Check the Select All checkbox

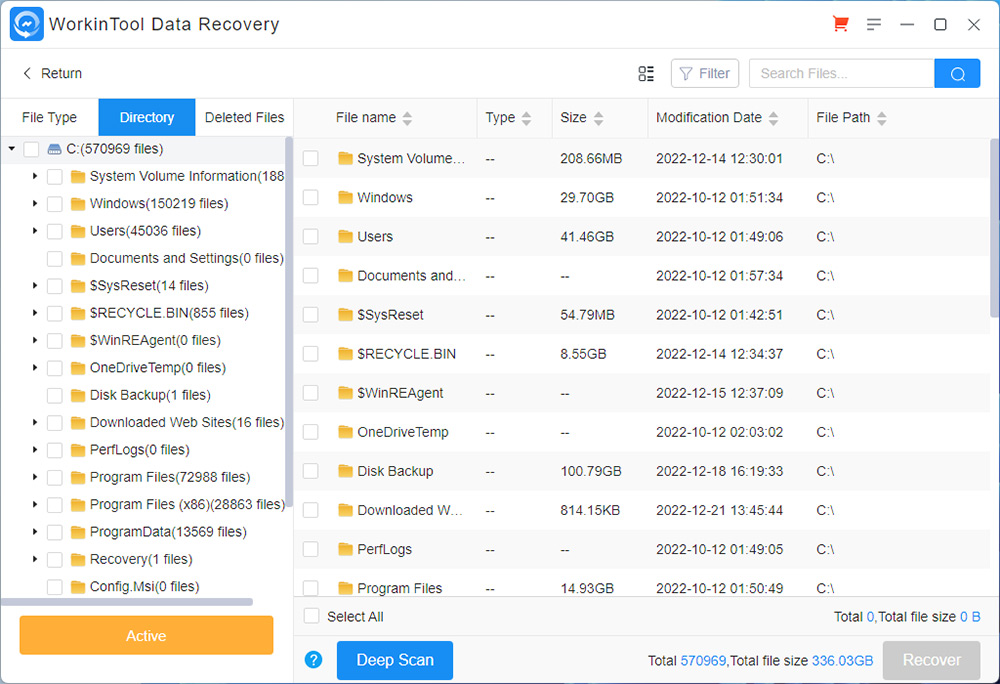pyautogui.click(x=311, y=616)
